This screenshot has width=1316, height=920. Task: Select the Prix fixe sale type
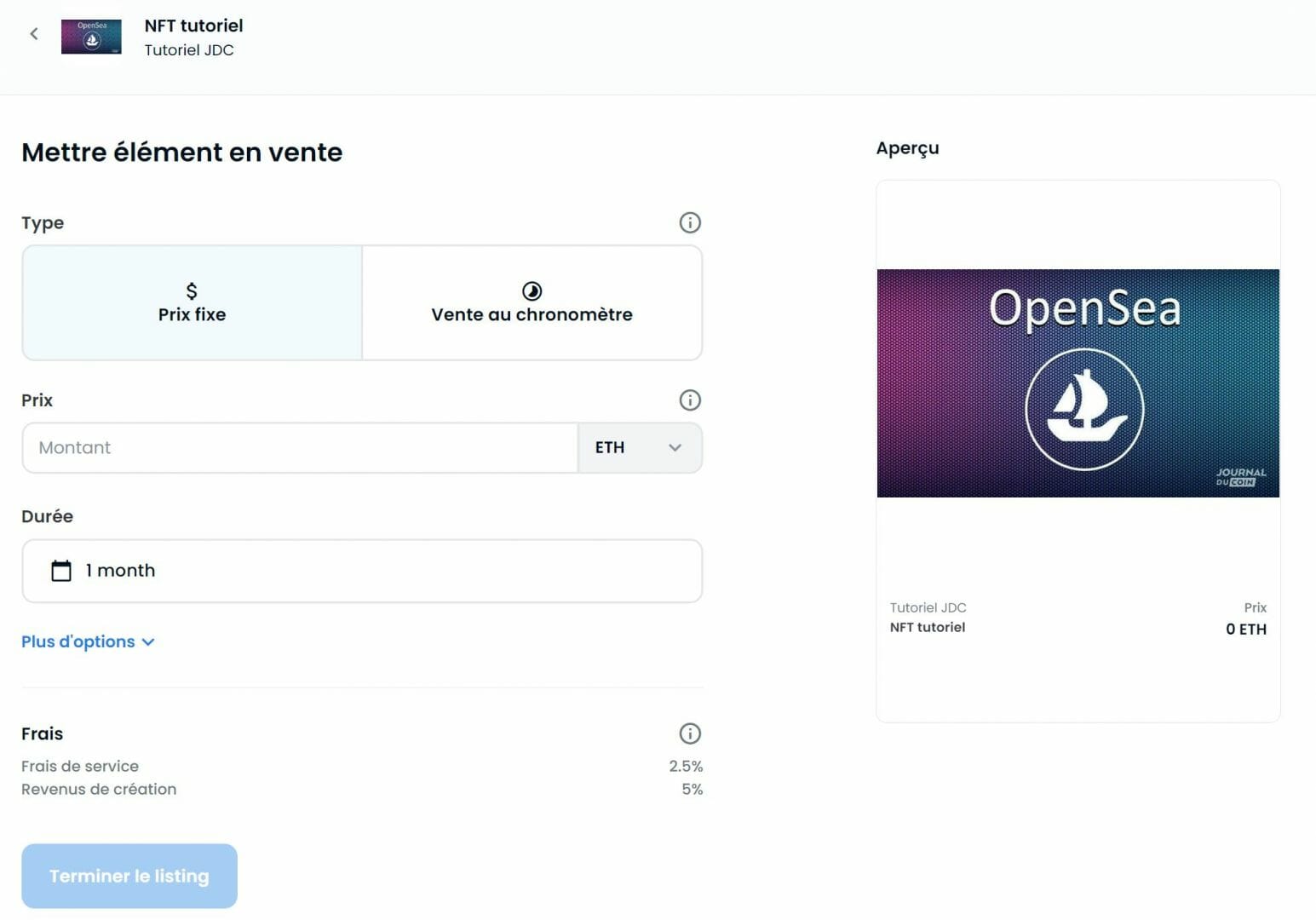tap(193, 302)
